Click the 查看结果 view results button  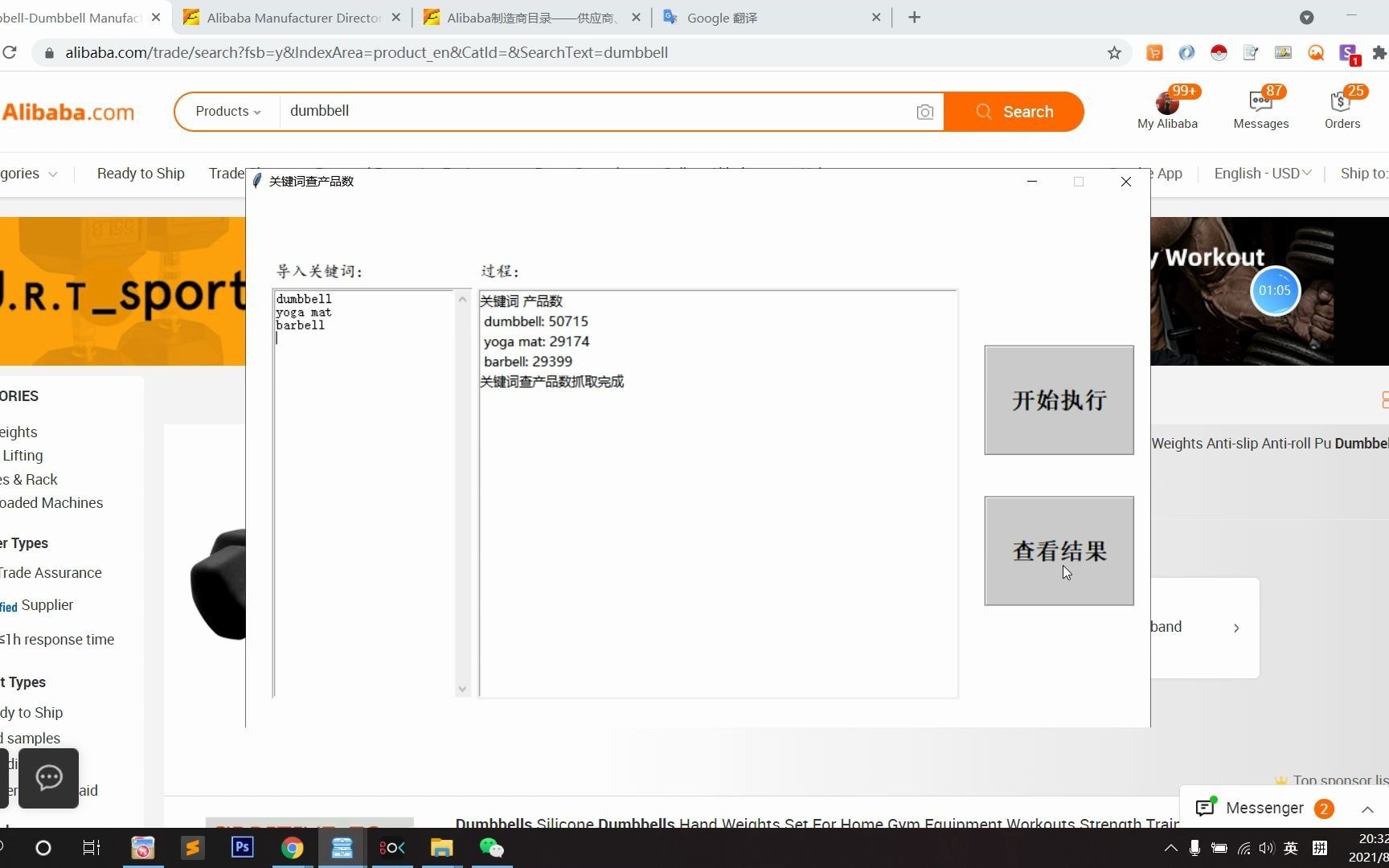[1059, 551]
